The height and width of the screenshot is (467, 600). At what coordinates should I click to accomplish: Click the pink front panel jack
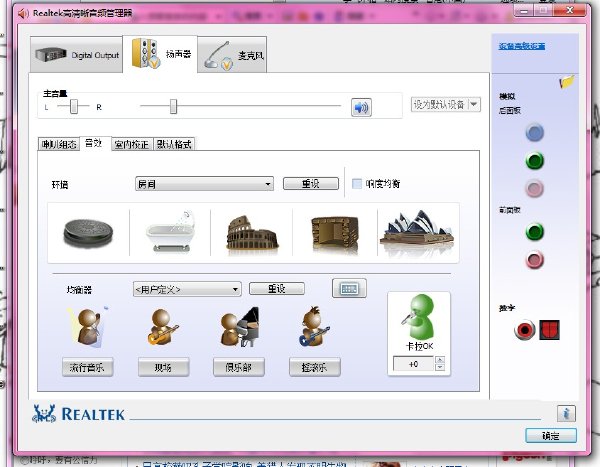[535, 260]
